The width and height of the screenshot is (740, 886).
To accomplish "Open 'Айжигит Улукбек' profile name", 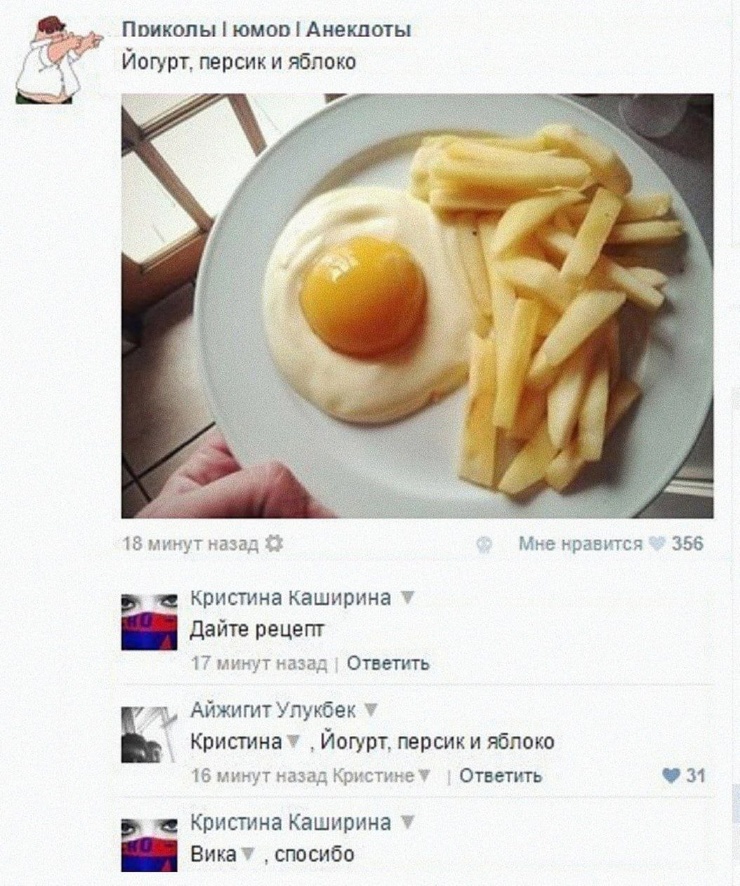I will pyautogui.click(x=273, y=710).
